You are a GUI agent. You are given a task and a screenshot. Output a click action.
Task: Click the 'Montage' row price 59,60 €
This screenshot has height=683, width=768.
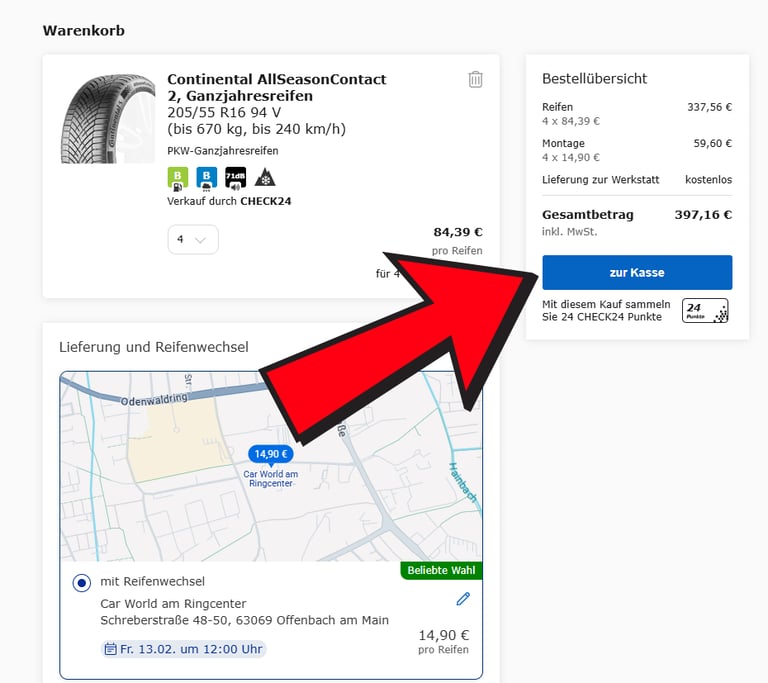[x=713, y=144]
